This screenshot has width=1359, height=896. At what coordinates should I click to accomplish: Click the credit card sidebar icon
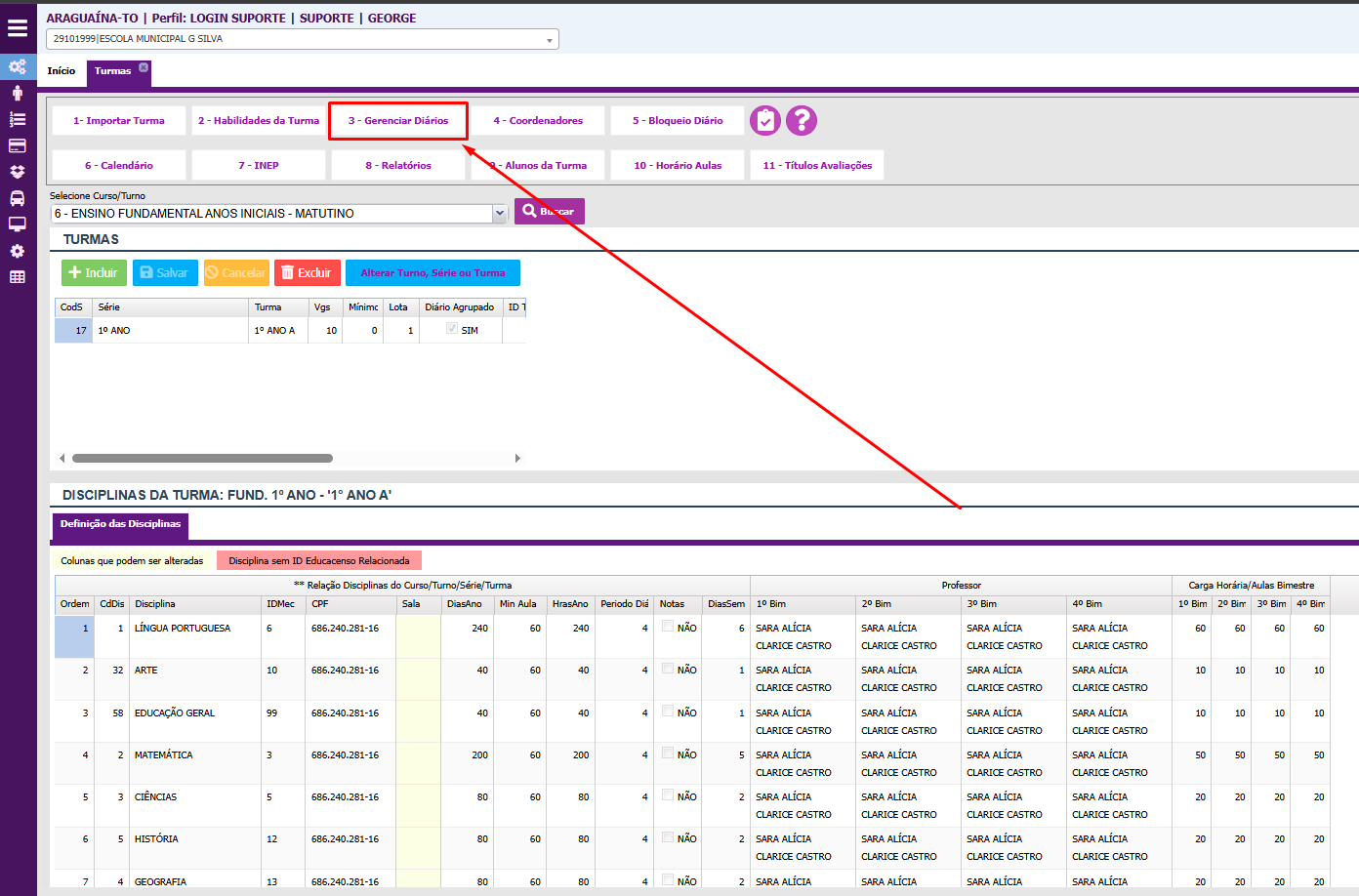[18, 145]
